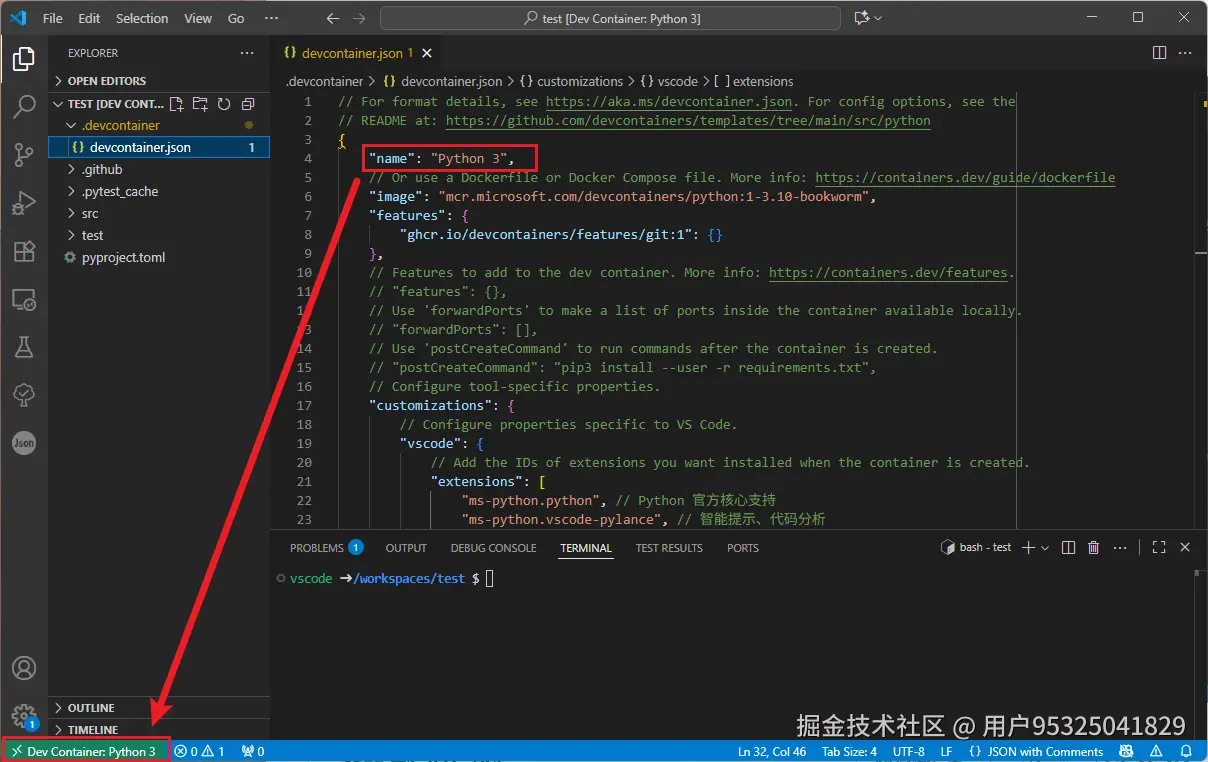Open the Selection menu
This screenshot has height=762, width=1208.
click(x=142, y=18)
